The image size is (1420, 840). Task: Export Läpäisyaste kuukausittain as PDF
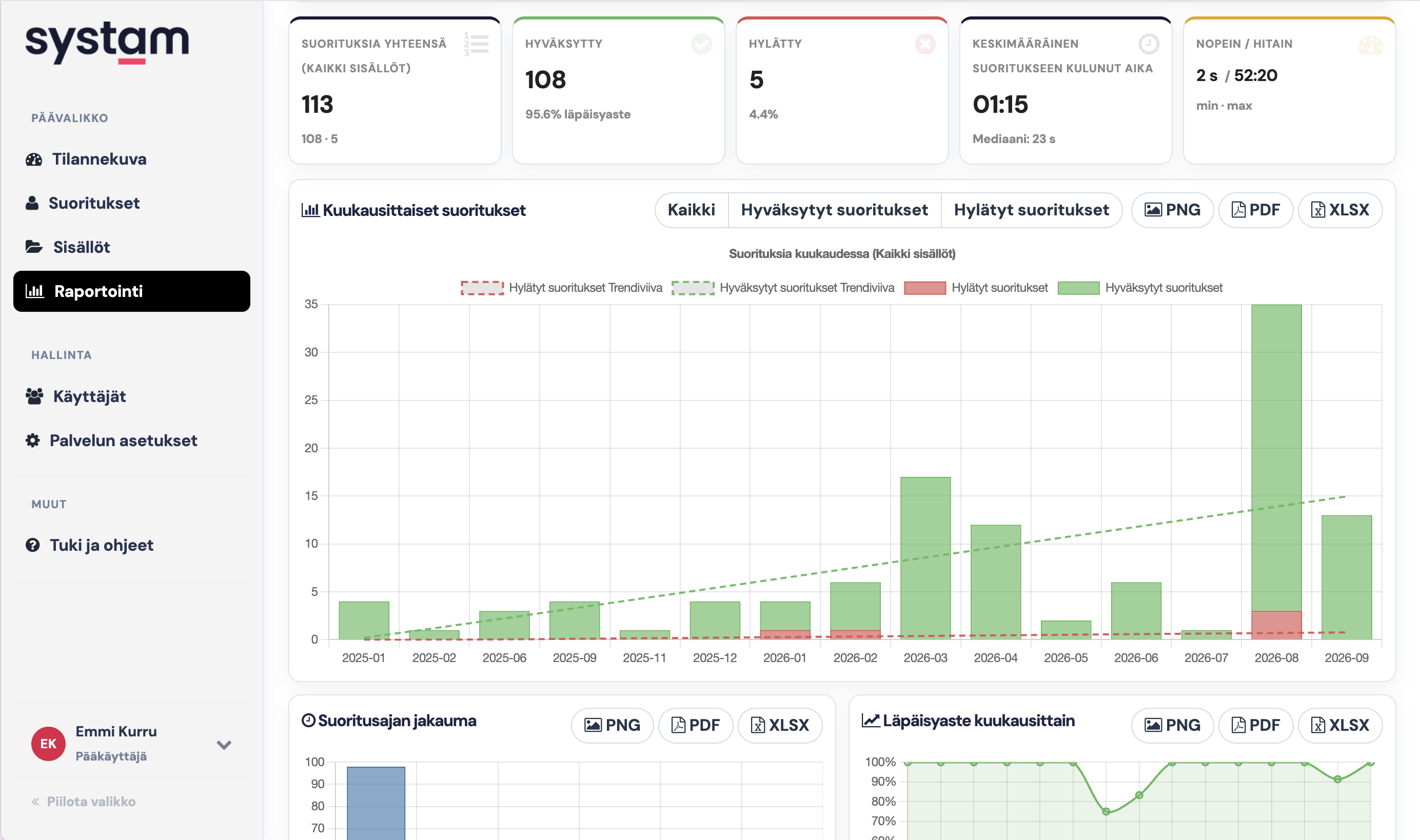(x=1256, y=725)
